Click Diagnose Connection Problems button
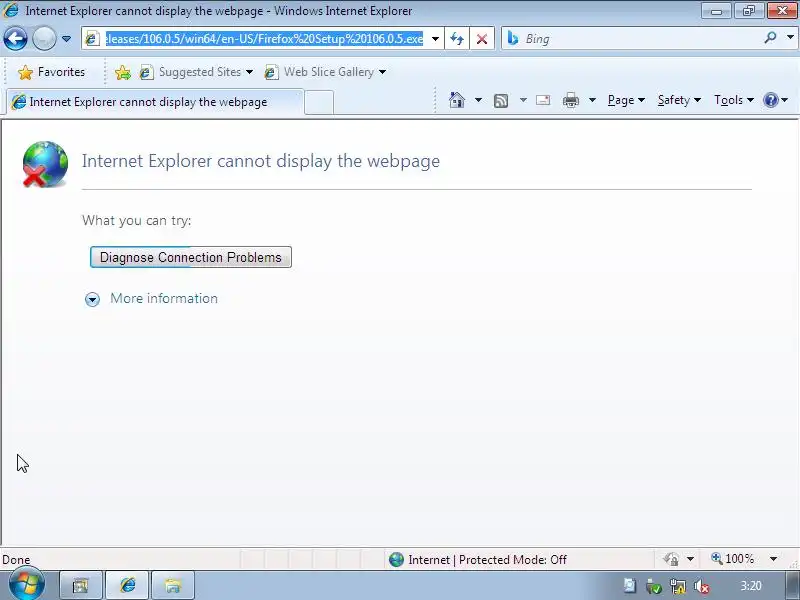This screenshot has width=800, height=600. pos(191,257)
